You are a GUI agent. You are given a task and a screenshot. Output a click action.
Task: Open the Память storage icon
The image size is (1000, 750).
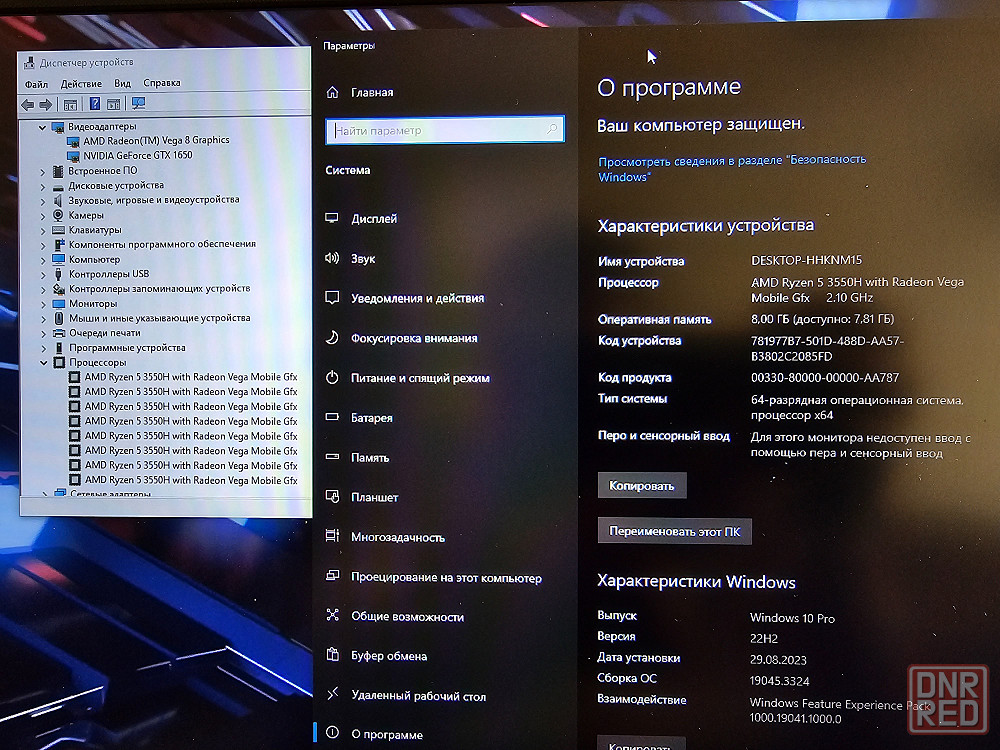[332, 457]
